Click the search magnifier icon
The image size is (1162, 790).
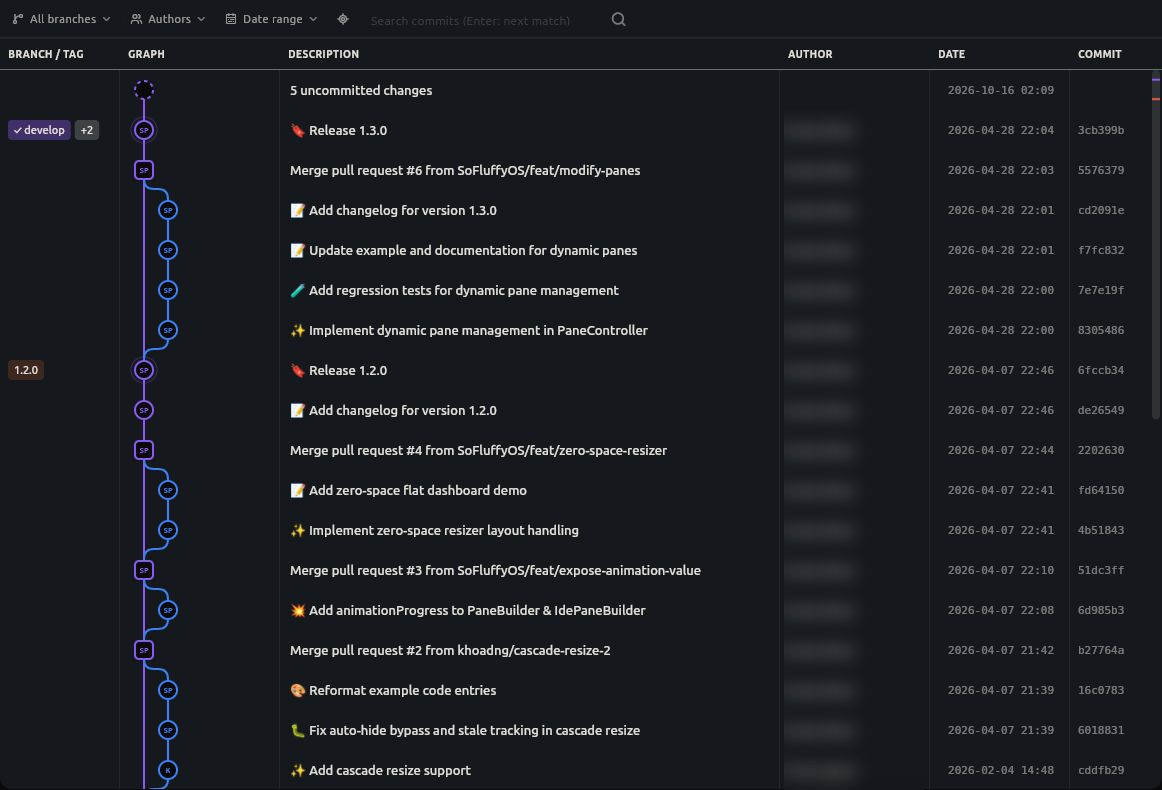(619, 19)
